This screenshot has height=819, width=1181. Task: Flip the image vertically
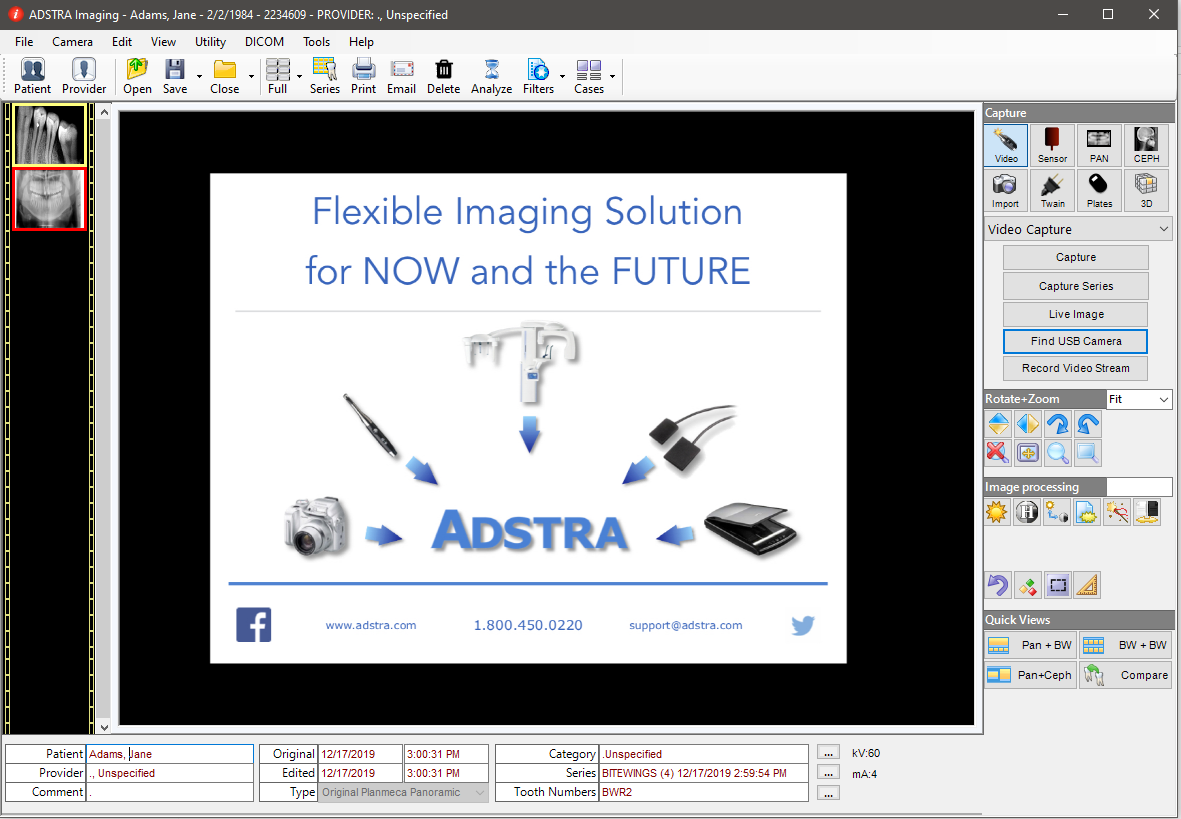click(x=998, y=424)
